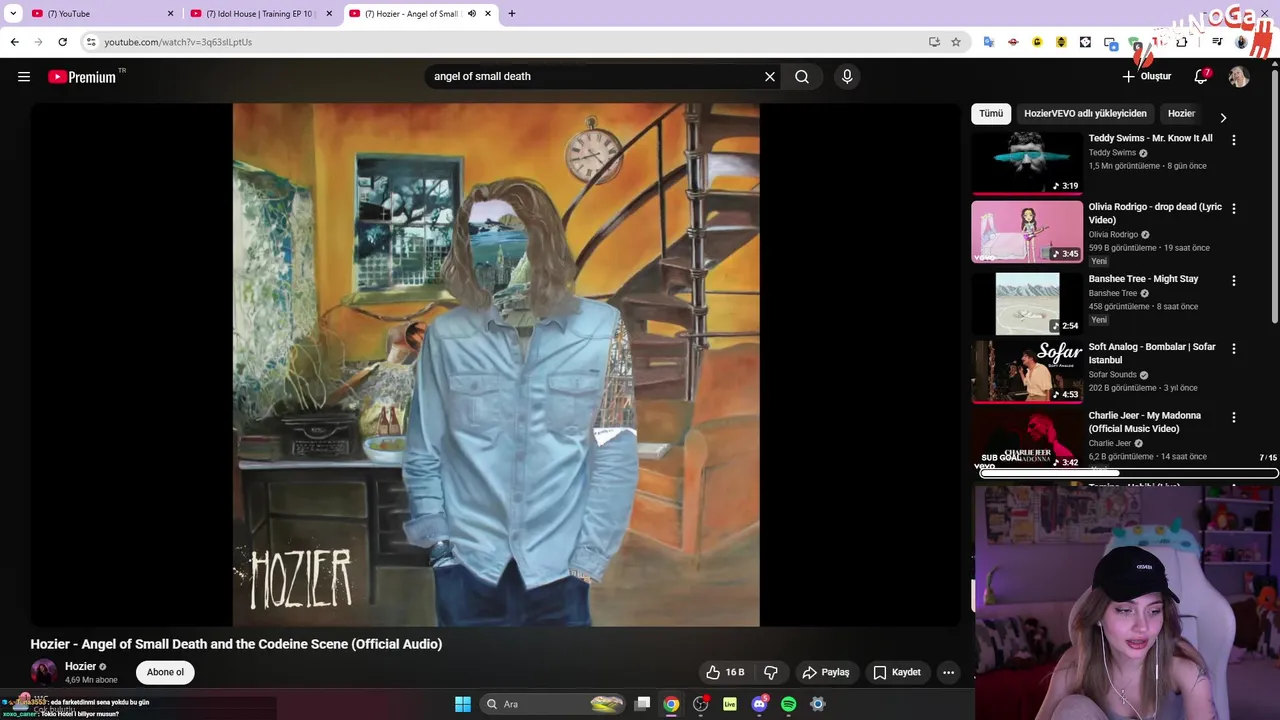Close the Hozier Angel of Small tab
This screenshot has height=720, width=1280.
(x=488, y=14)
